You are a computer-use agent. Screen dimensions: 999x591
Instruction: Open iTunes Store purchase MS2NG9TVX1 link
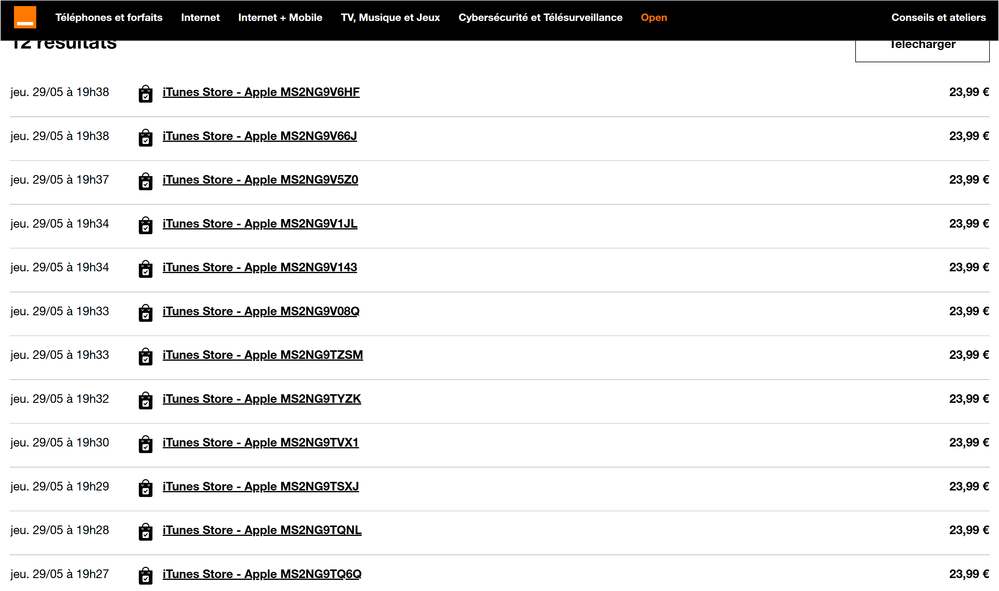point(261,443)
